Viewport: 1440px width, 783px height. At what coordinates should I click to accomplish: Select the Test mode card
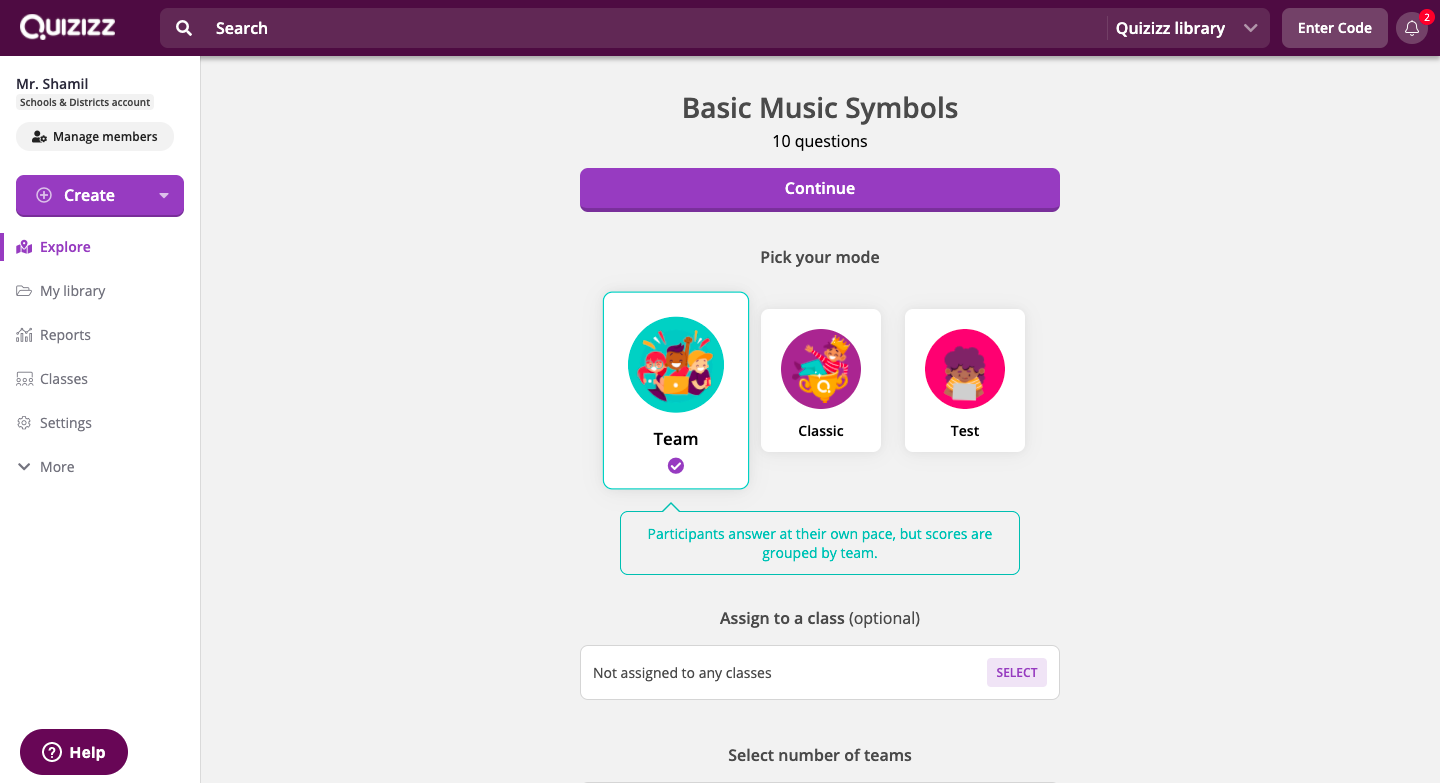(x=965, y=380)
